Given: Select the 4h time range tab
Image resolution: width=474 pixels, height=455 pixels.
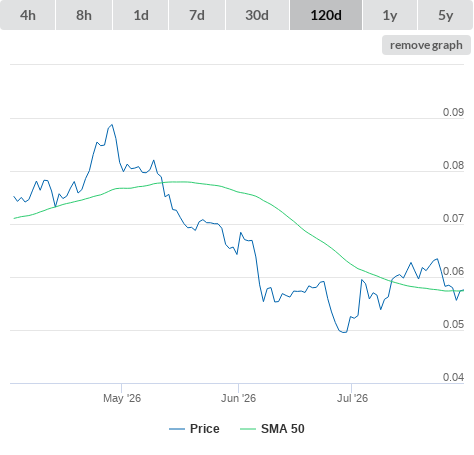Looking at the screenshot, I should click(28, 15).
